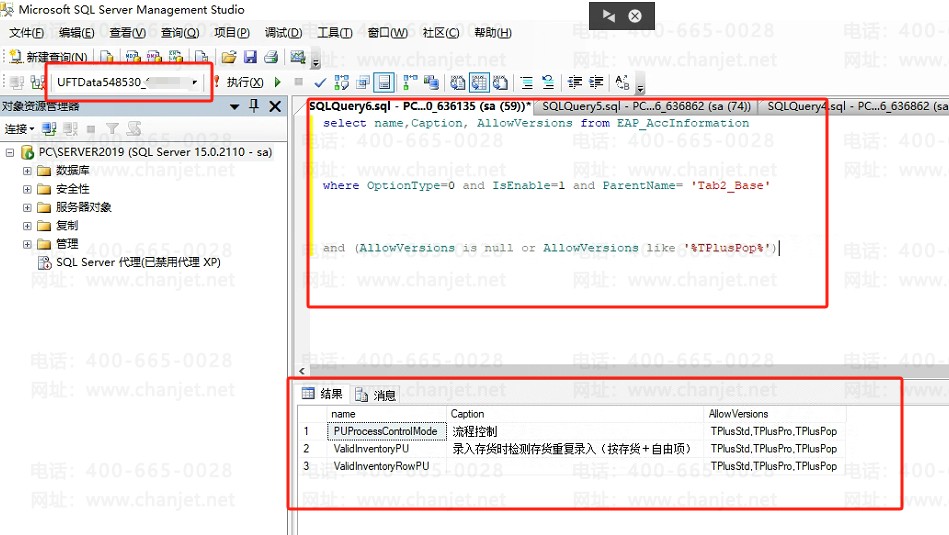Open the Tools (工具) menu
949x535 pixels.
[335, 33]
